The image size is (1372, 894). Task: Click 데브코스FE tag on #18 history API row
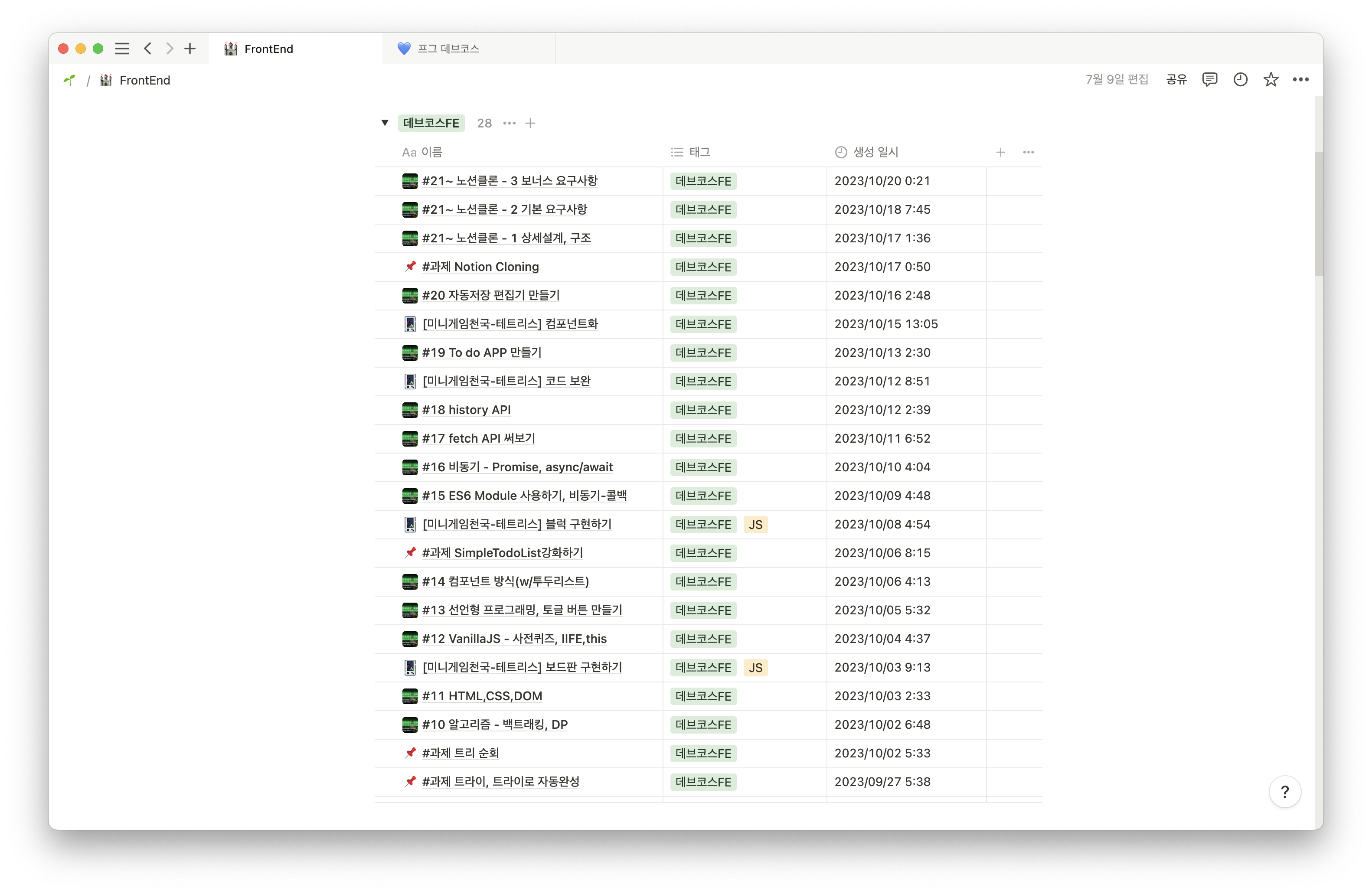(x=703, y=410)
